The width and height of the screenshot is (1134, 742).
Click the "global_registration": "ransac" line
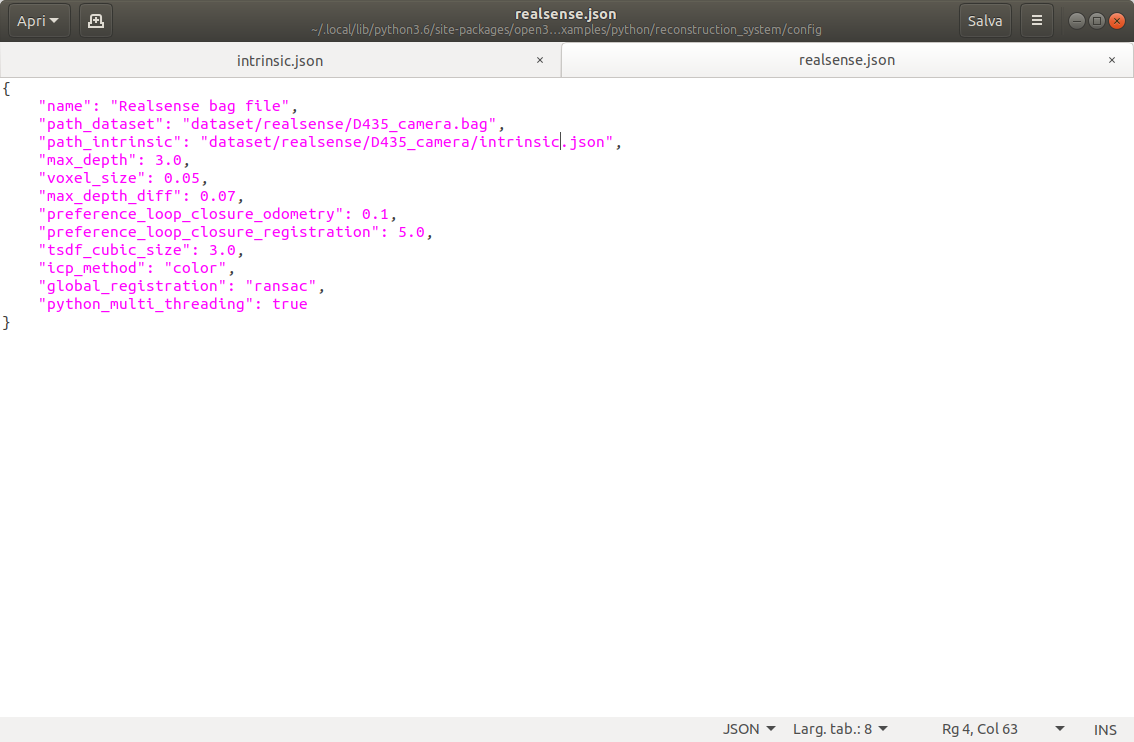[182, 286]
